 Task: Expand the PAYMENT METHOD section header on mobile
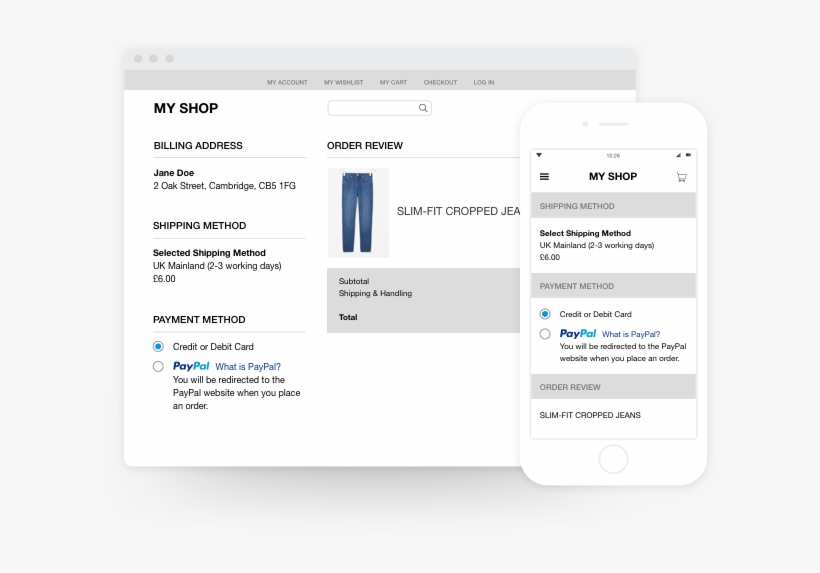613,286
